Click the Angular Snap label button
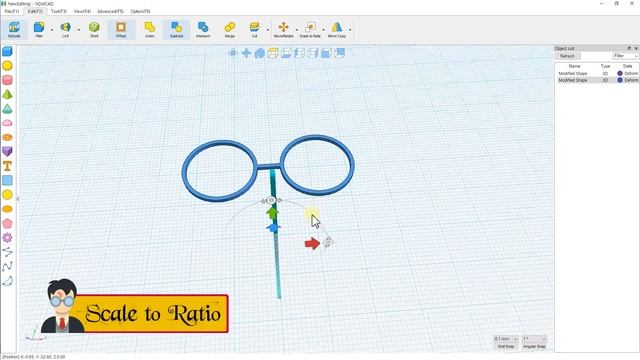This screenshot has width=640, height=360. click(x=534, y=346)
